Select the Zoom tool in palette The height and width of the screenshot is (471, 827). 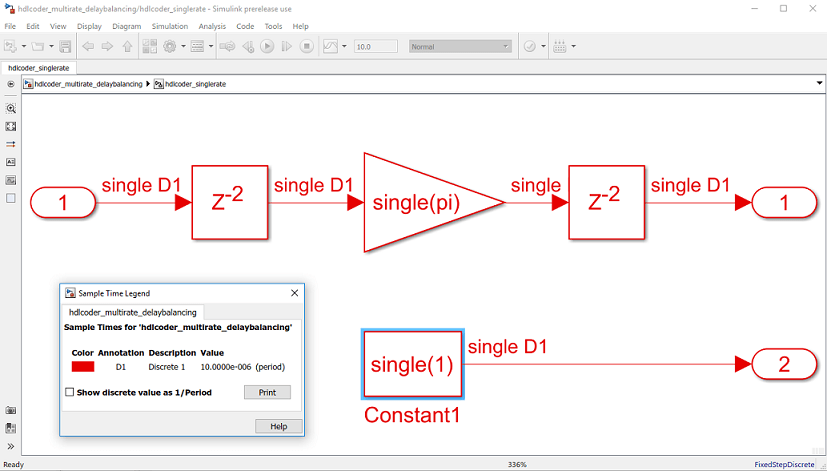pos(11,108)
